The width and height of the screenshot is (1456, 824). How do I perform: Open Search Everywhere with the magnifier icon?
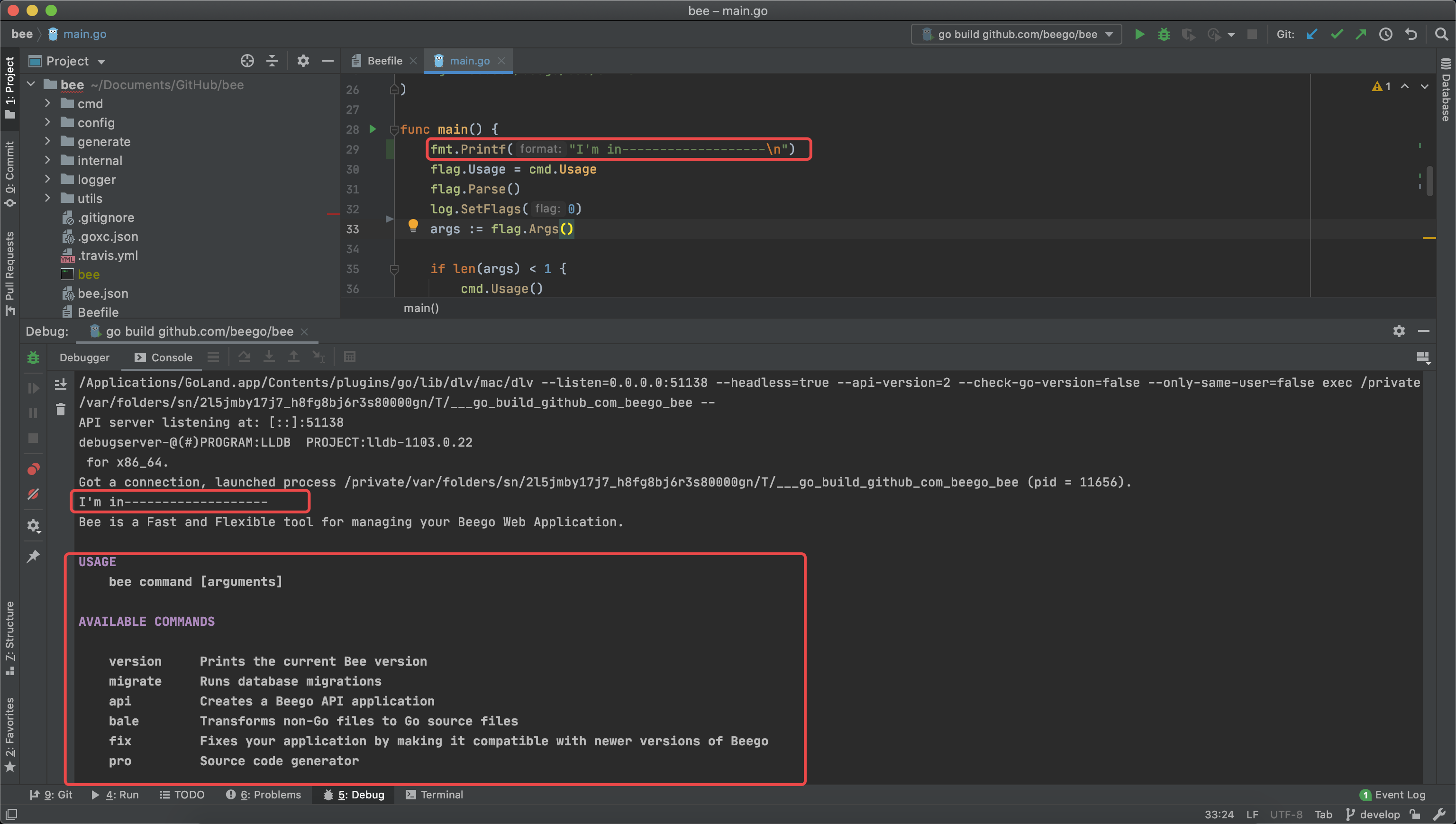click(1441, 34)
